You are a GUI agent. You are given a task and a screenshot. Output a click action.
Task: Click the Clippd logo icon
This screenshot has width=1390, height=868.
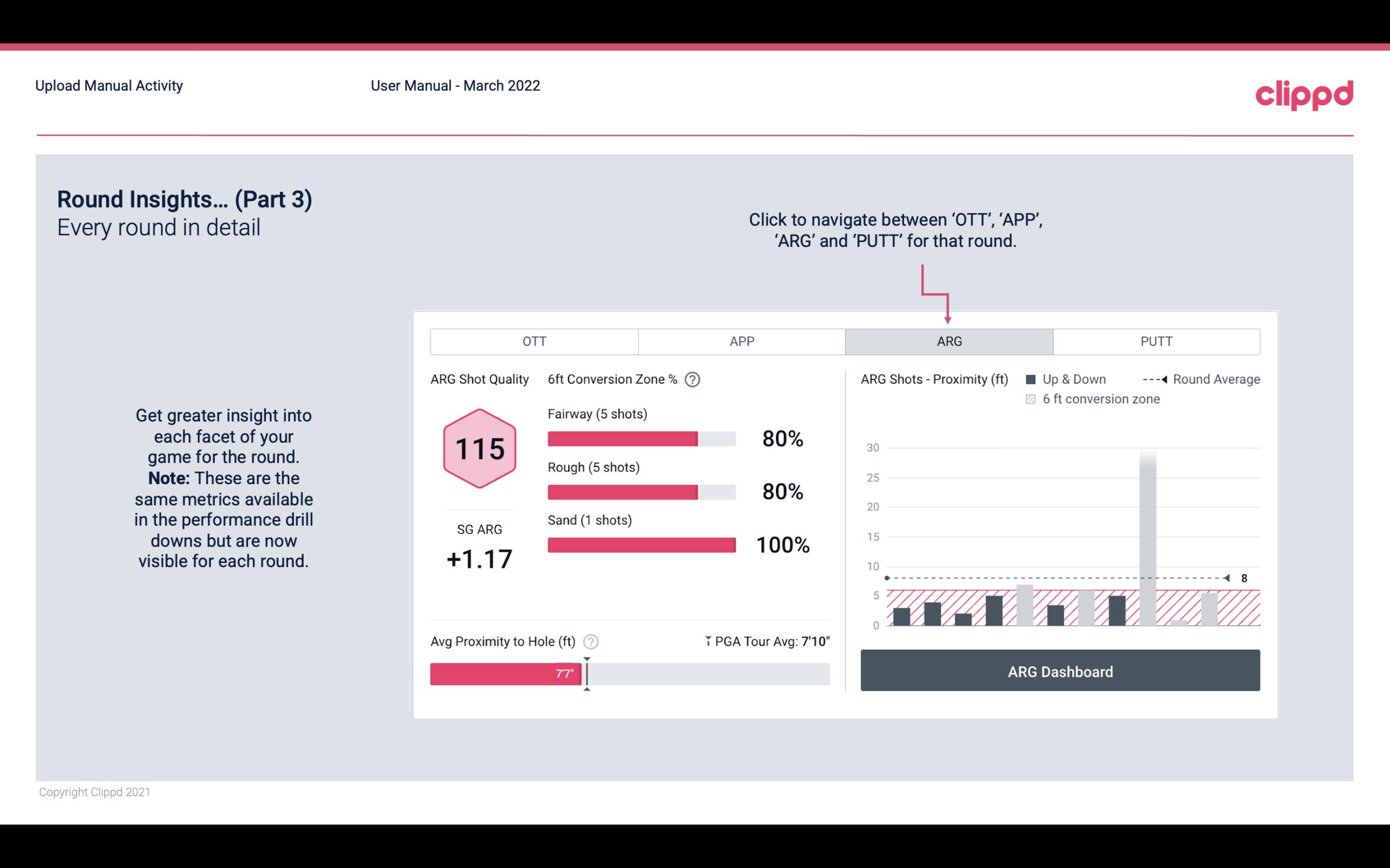pyautogui.click(x=1305, y=91)
